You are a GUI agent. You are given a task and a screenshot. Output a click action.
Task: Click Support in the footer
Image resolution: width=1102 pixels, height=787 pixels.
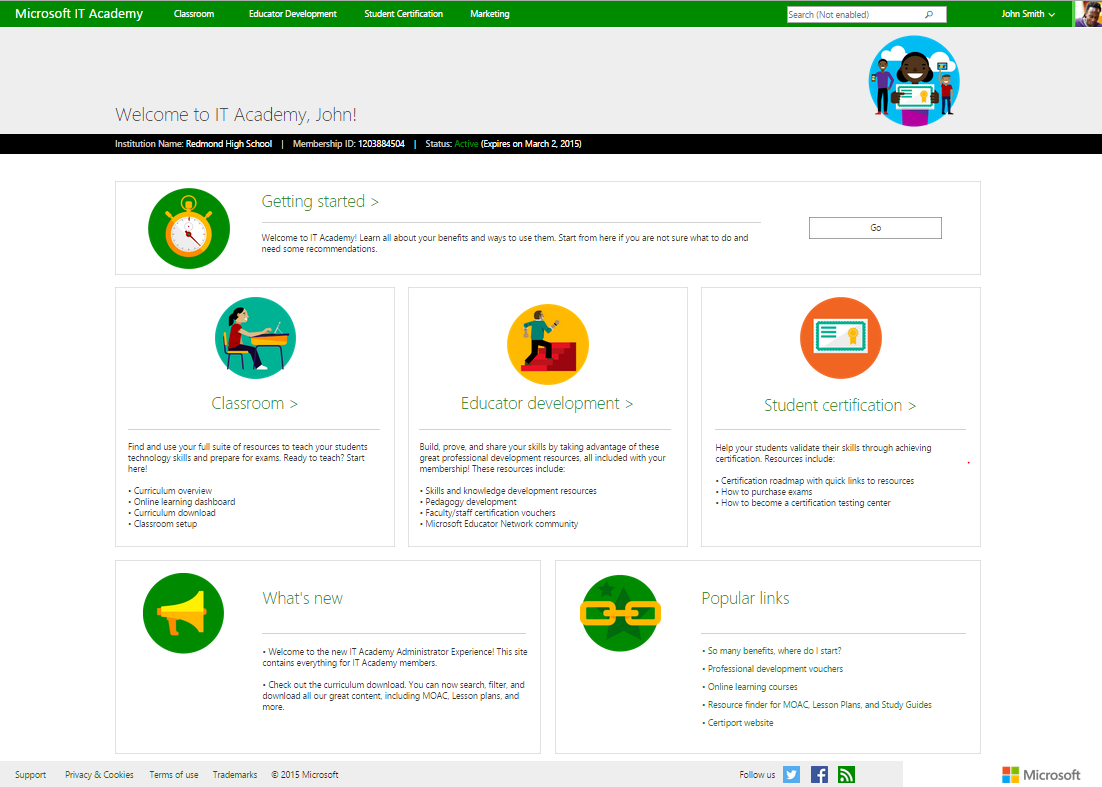coord(30,774)
